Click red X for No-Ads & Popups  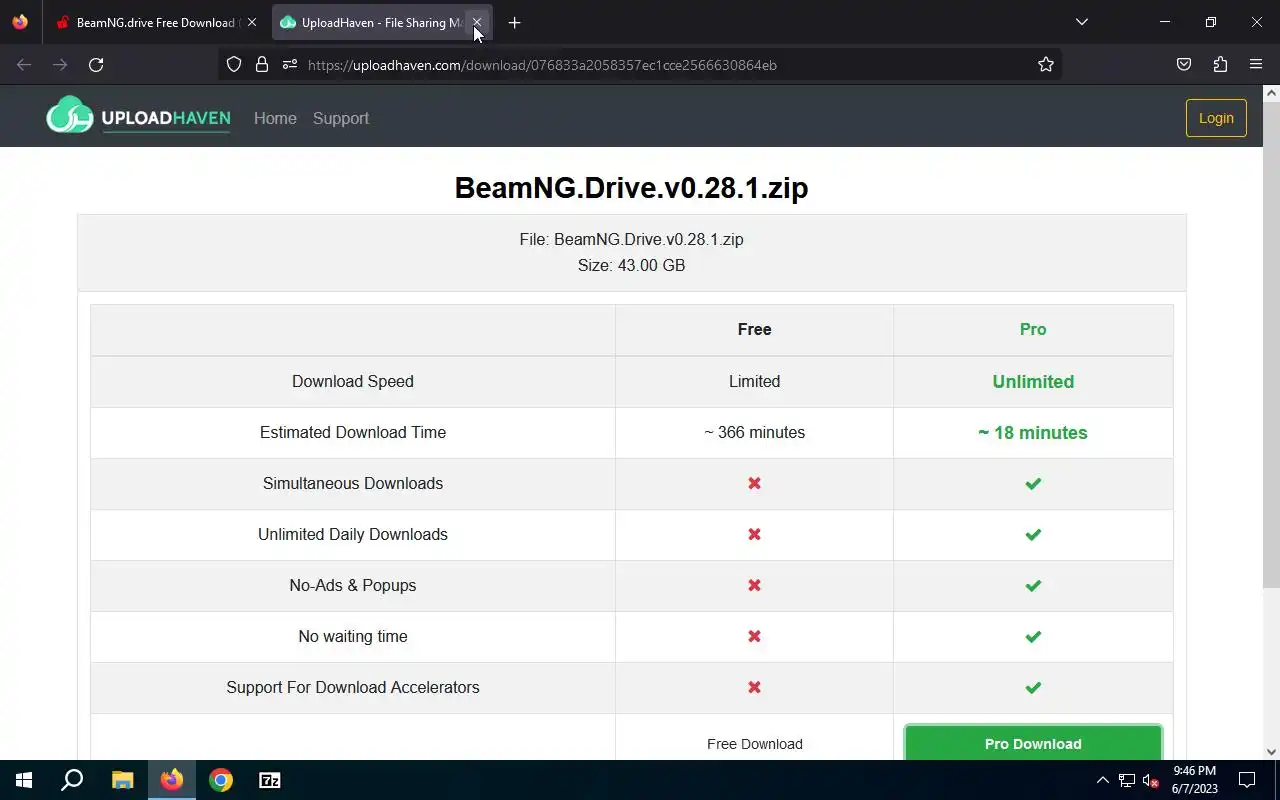point(754,585)
